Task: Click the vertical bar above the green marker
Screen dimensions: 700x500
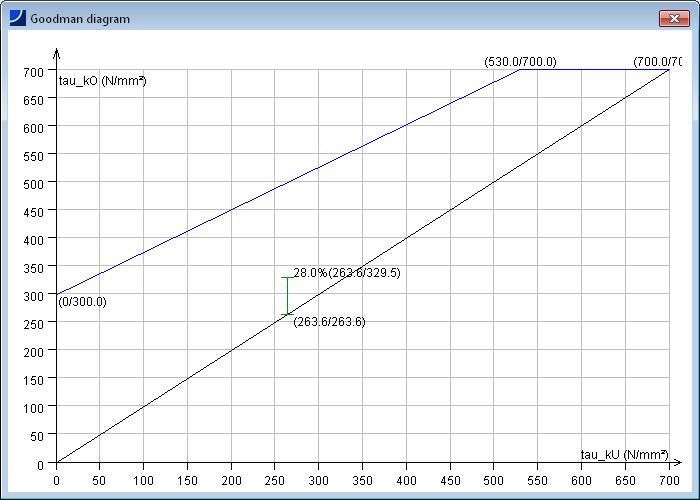Action: click(287, 295)
